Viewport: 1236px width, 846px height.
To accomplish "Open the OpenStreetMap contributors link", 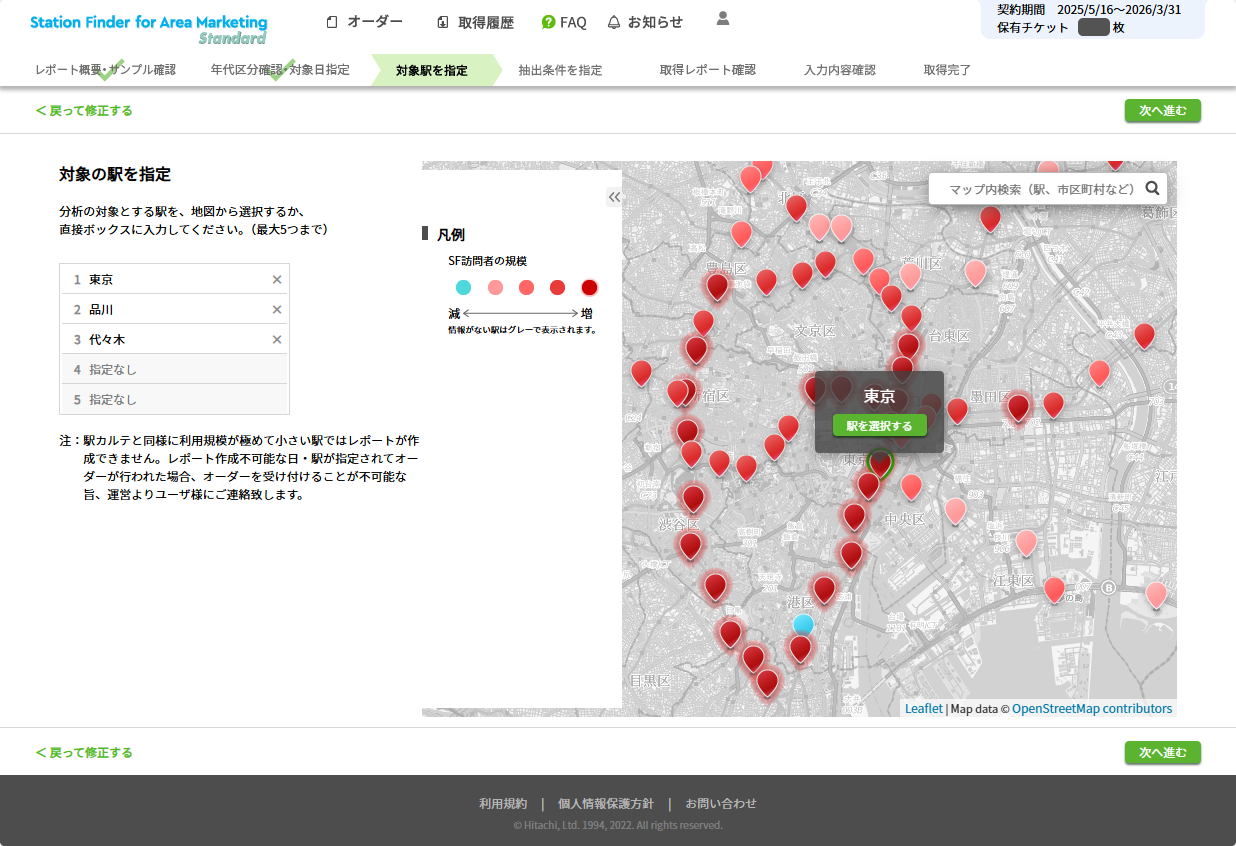I will click(1091, 709).
